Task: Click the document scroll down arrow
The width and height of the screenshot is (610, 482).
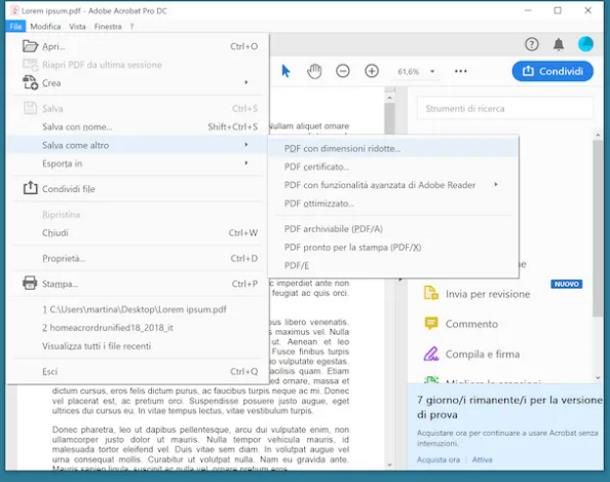Action: click(390, 464)
